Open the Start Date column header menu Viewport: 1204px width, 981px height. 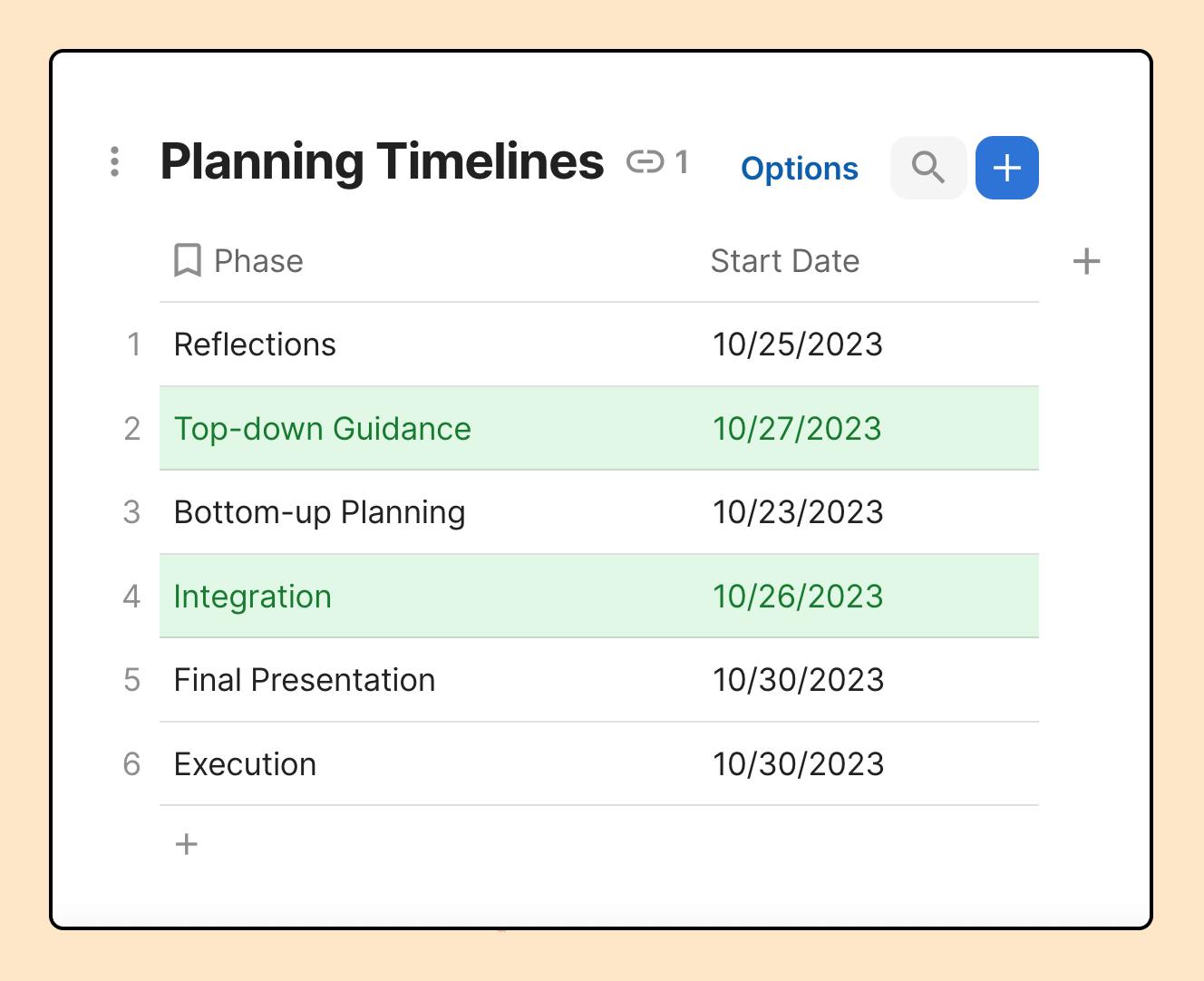pyautogui.click(x=784, y=261)
